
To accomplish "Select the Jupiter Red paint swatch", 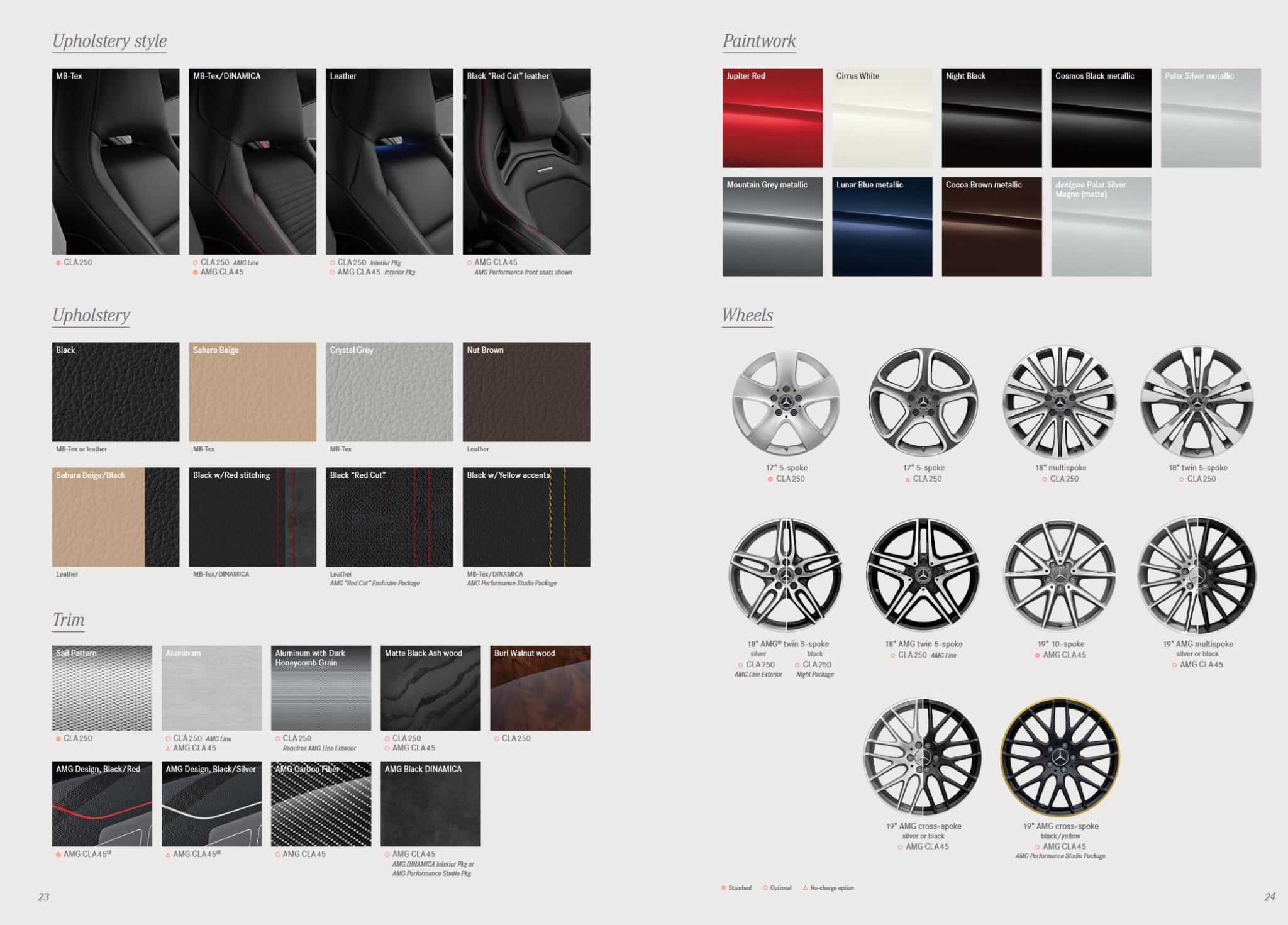I will (x=772, y=118).
